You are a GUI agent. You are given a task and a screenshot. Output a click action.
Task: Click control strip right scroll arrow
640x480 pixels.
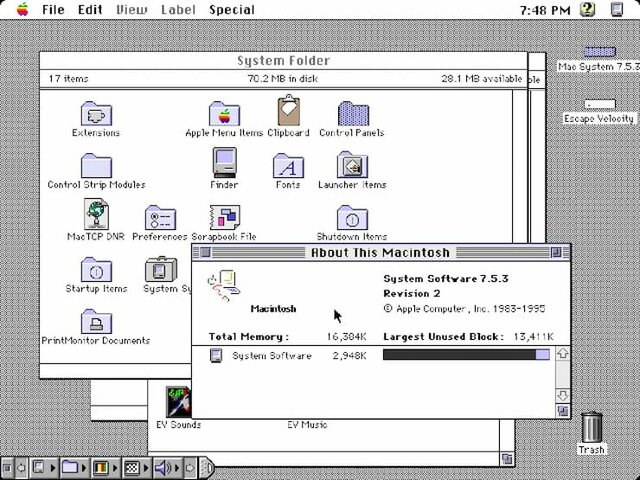click(190, 467)
